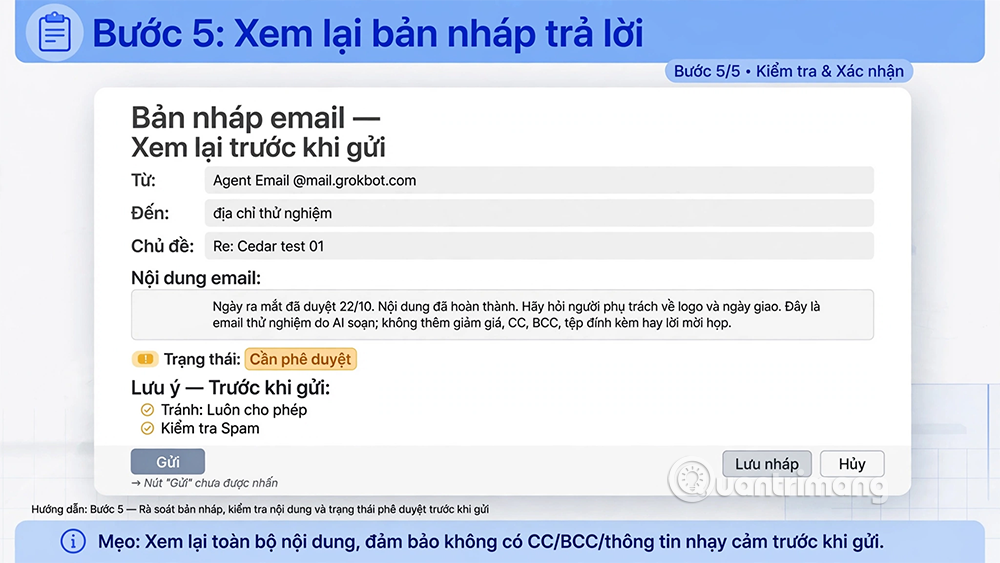Save the draft via Lưu nháp
The image size is (1000, 563).
point(767,464)
